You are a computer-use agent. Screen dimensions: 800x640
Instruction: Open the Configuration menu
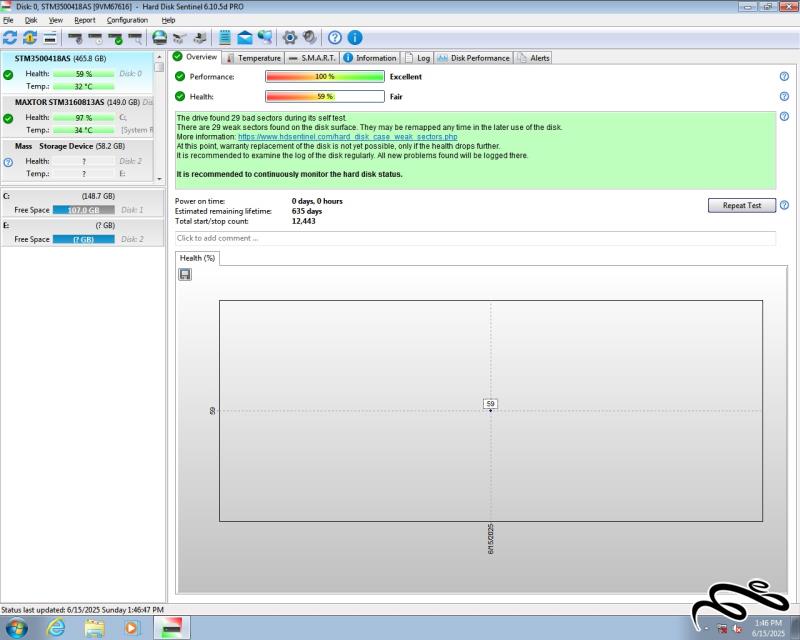127,20
